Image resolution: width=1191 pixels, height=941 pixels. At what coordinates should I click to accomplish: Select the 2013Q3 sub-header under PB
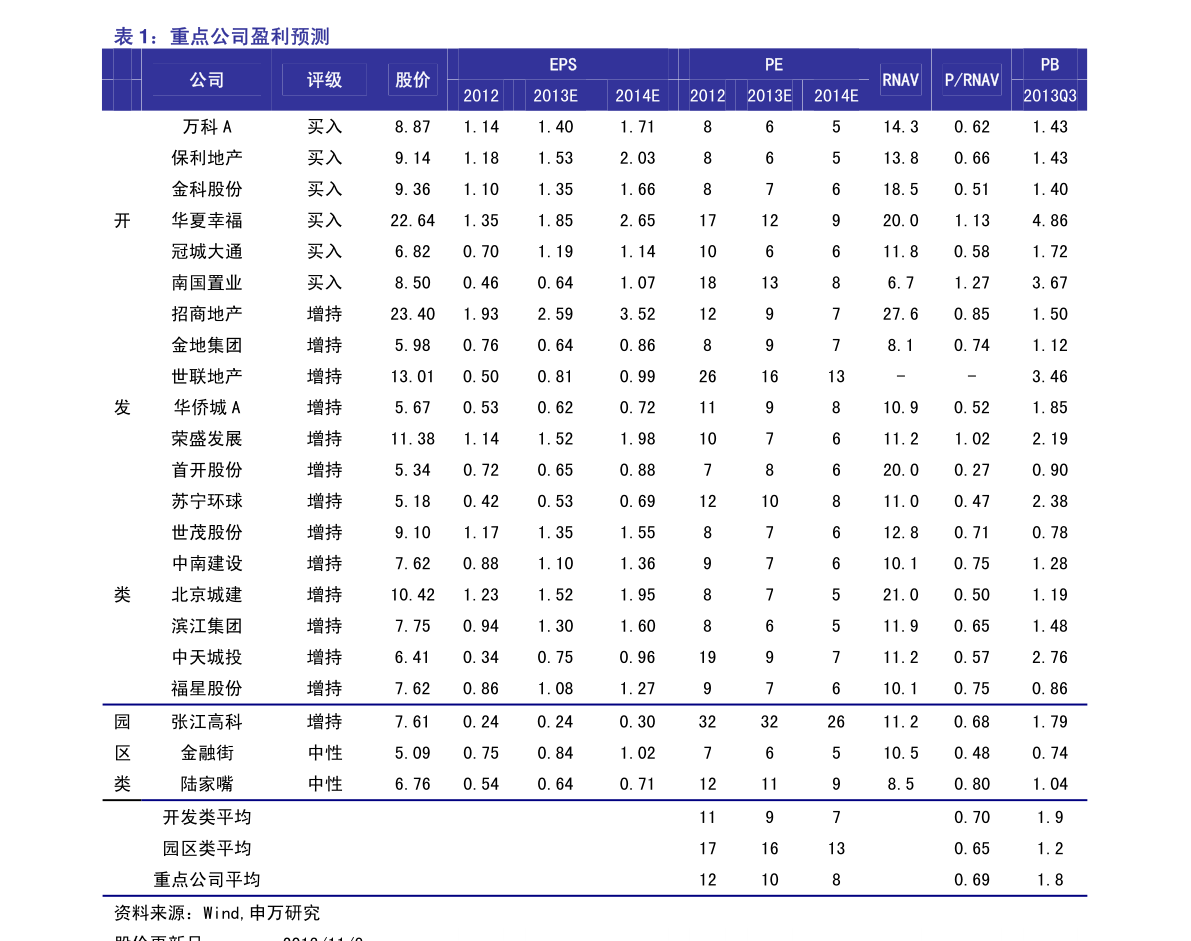[1049, 96]
